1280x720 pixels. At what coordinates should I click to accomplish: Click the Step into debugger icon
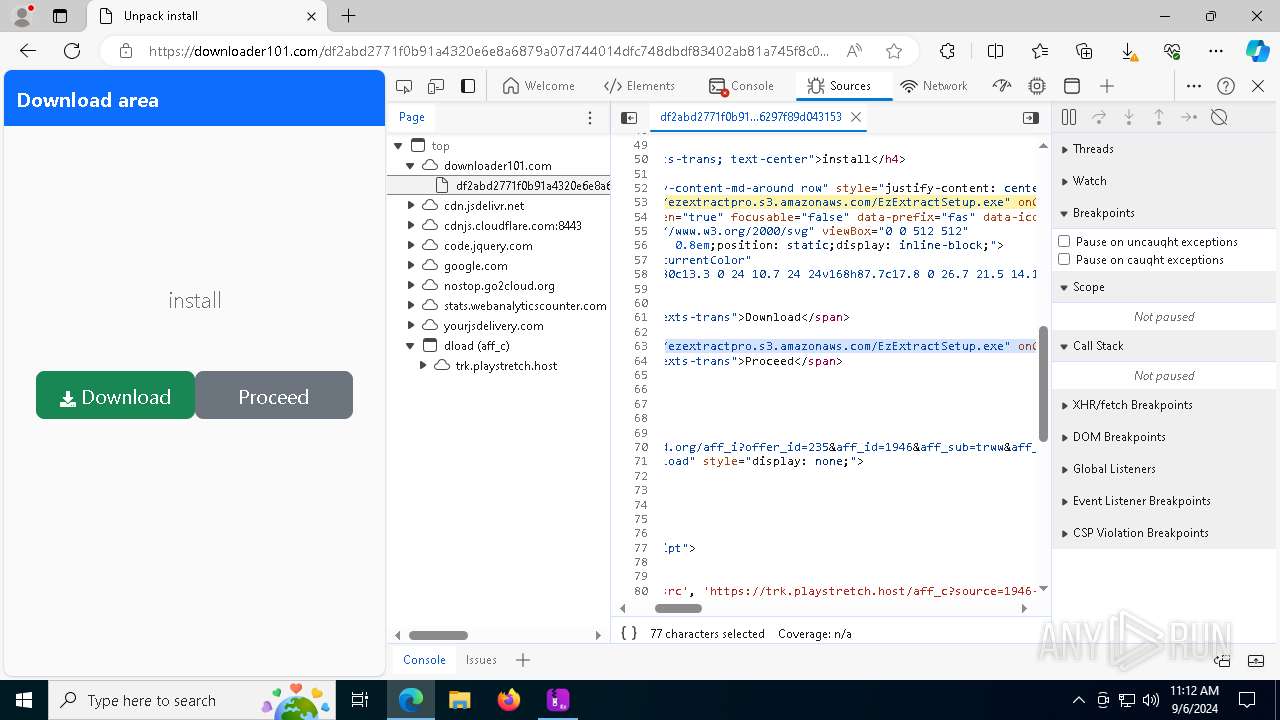click(x=1129, y=118)
